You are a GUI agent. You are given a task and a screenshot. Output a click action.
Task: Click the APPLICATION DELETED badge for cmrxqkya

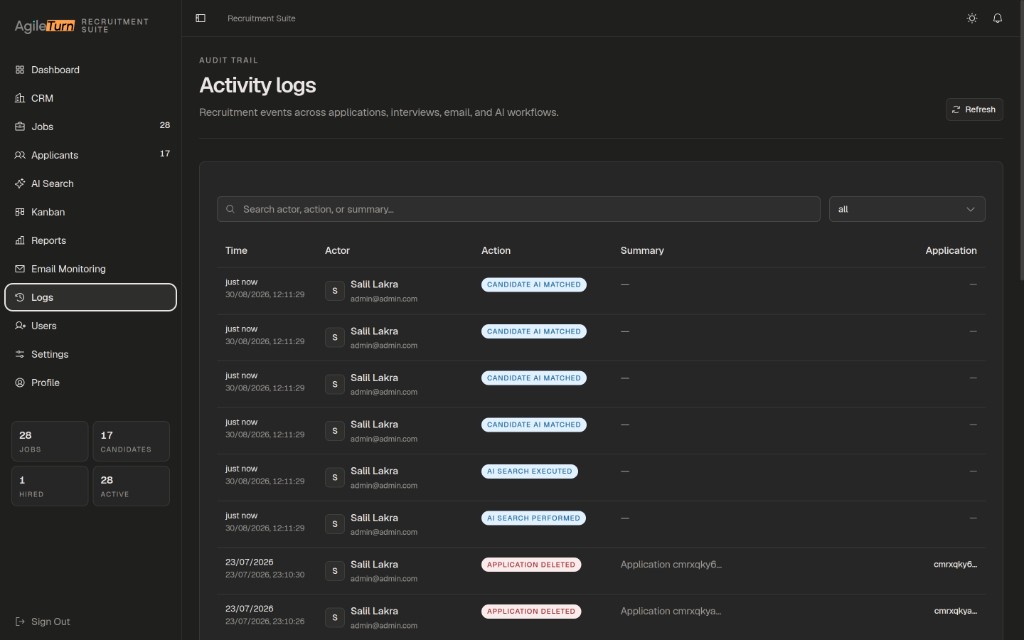531,611
